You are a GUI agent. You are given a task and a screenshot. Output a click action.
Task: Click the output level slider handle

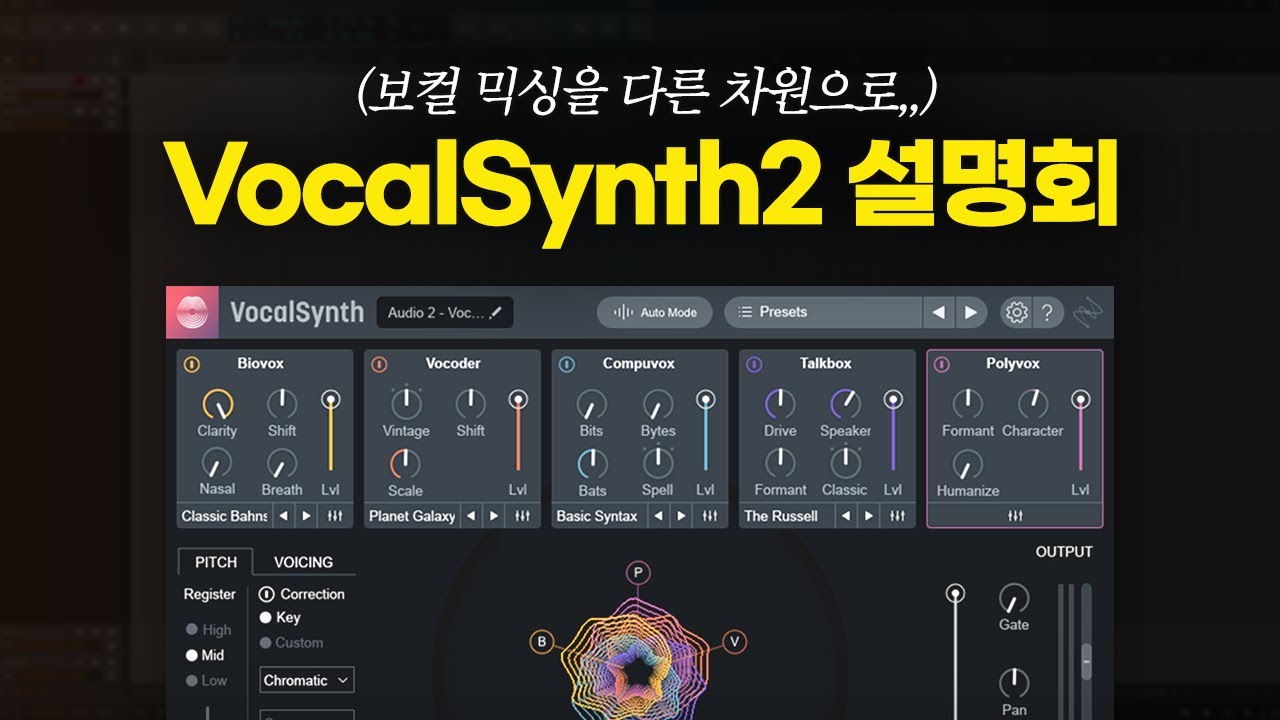[956, 594]
